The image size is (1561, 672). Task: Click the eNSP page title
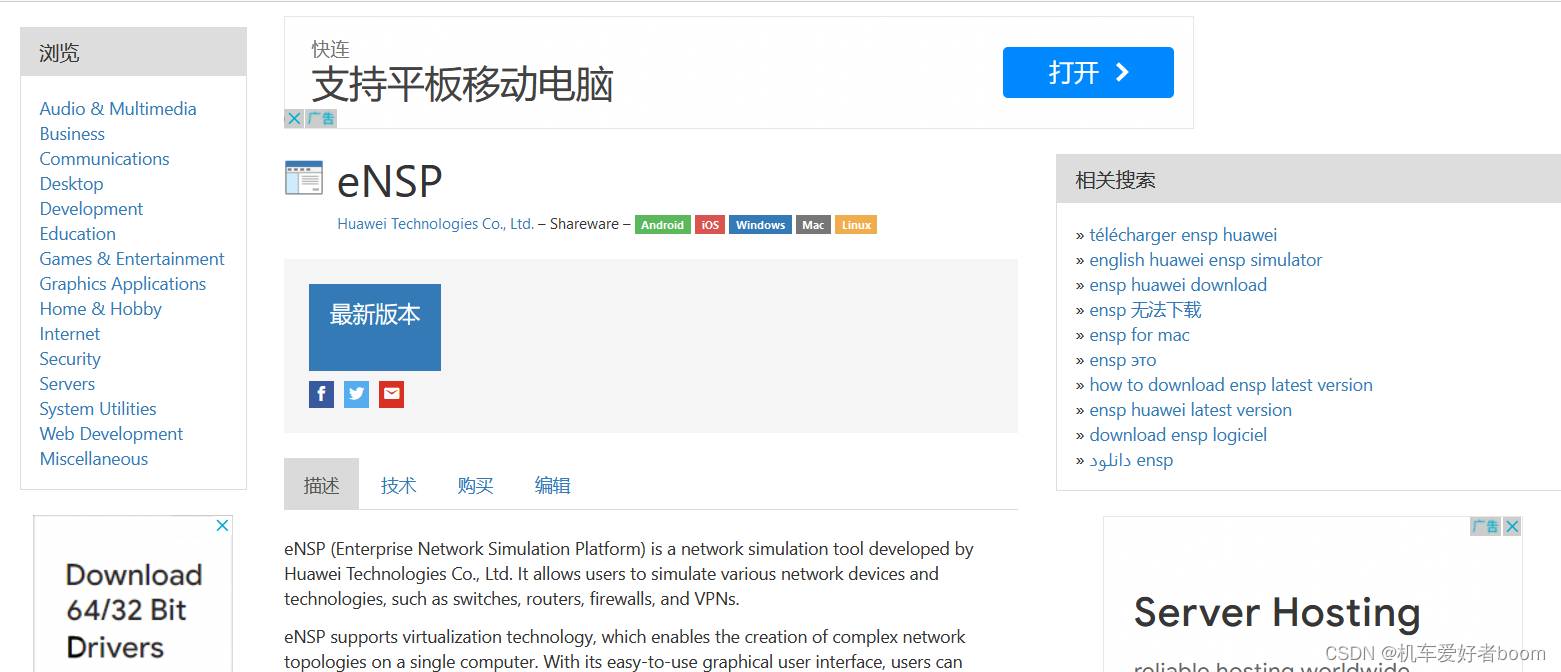[x=390, y=181]
